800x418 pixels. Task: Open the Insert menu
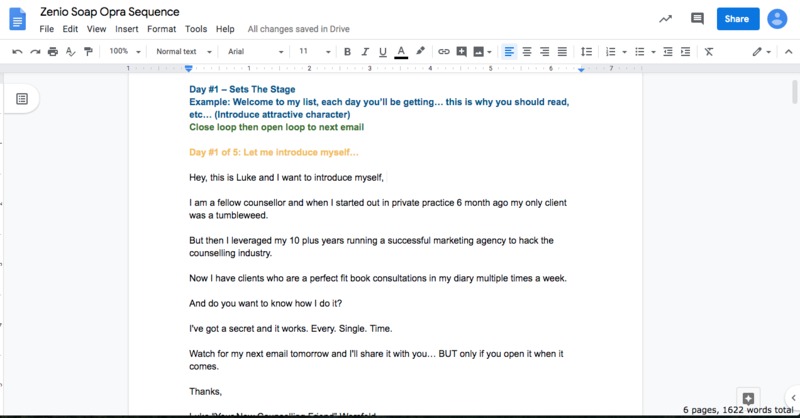127,29
